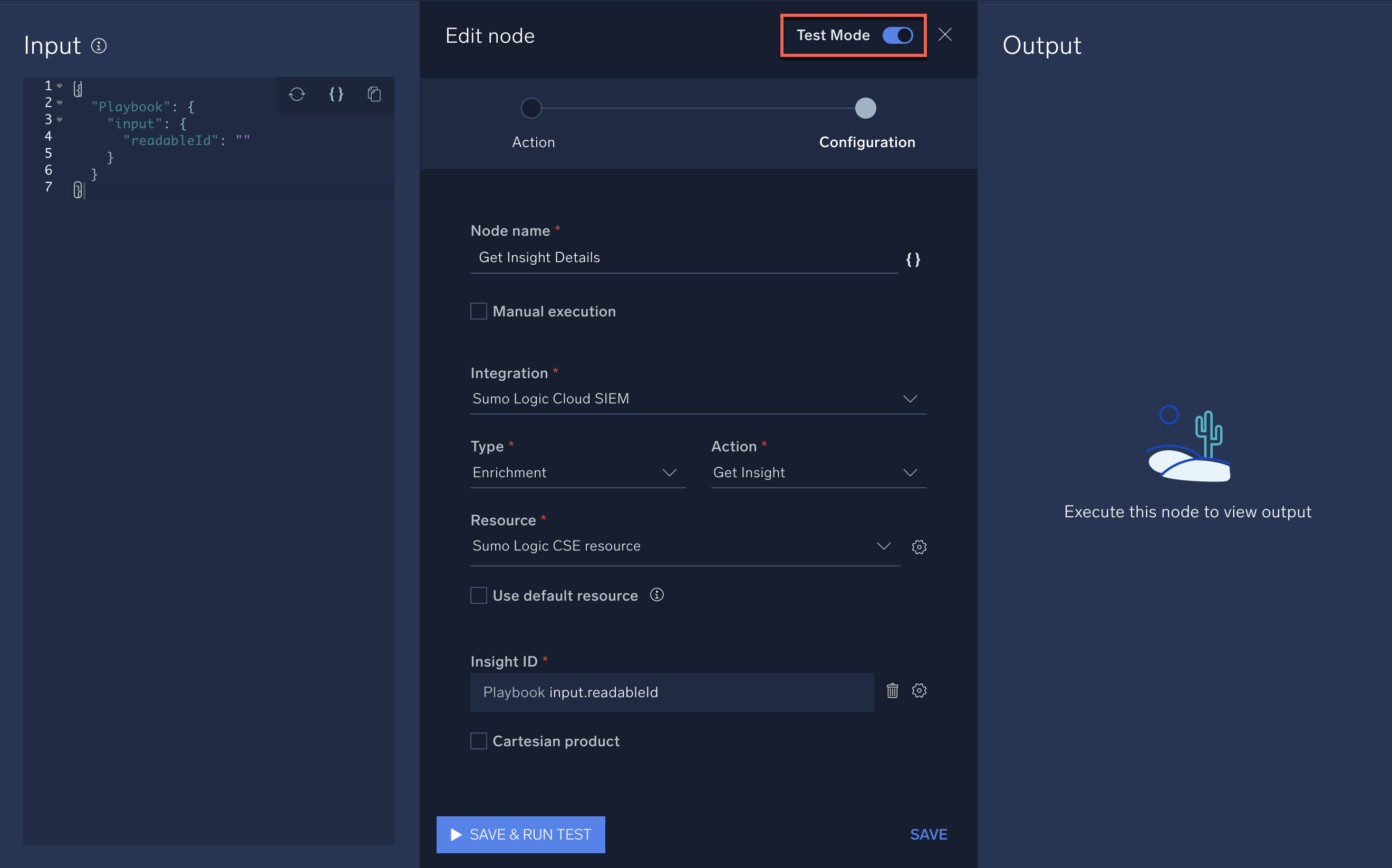This screenshot has width=1392, height=868.
Task: Switch to the Action step
Action: (531, 108)
